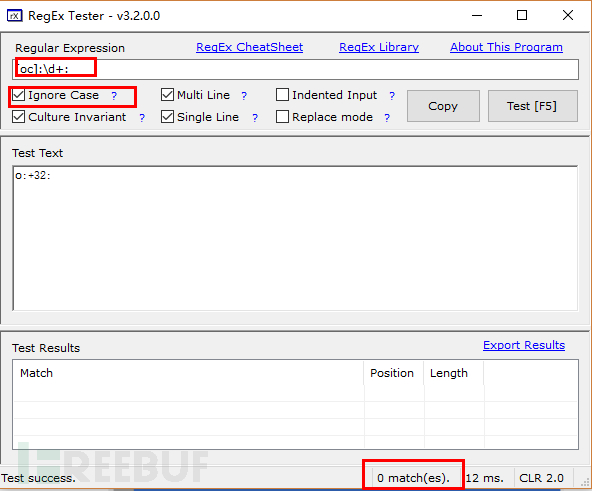Toggle the Multi Line checkbox

click(167, 95)
